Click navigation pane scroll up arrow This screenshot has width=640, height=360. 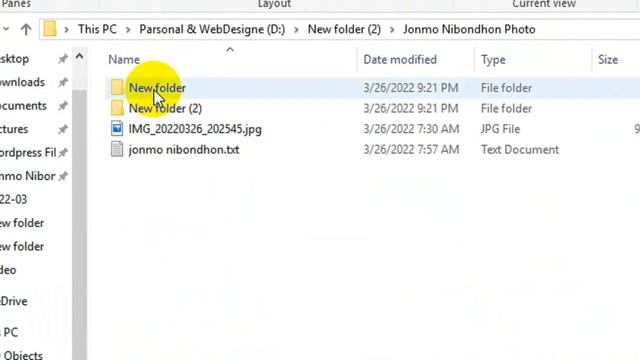tap(79, 56)
